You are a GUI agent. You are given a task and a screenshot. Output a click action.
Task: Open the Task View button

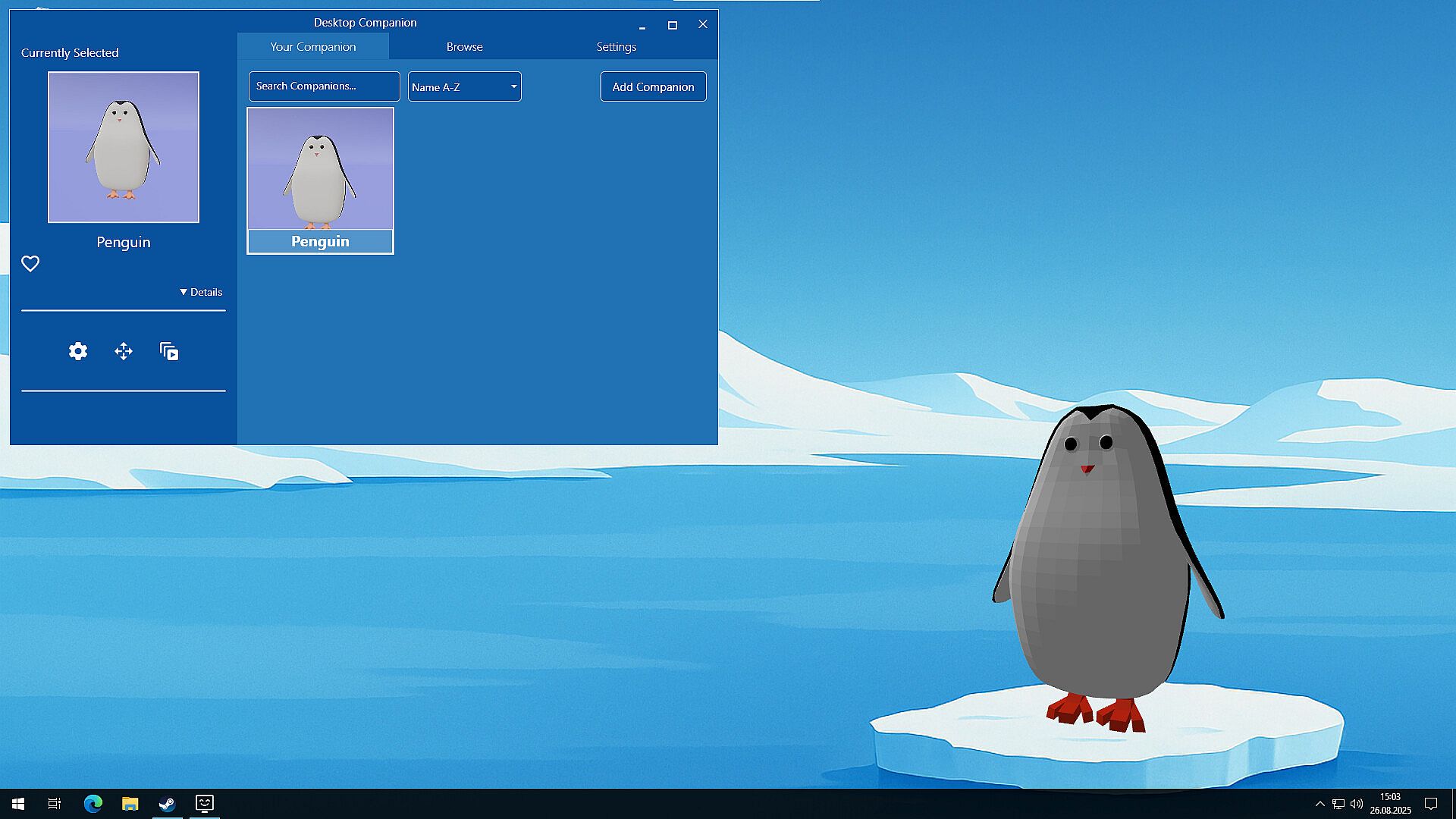[x=55, y=803]
